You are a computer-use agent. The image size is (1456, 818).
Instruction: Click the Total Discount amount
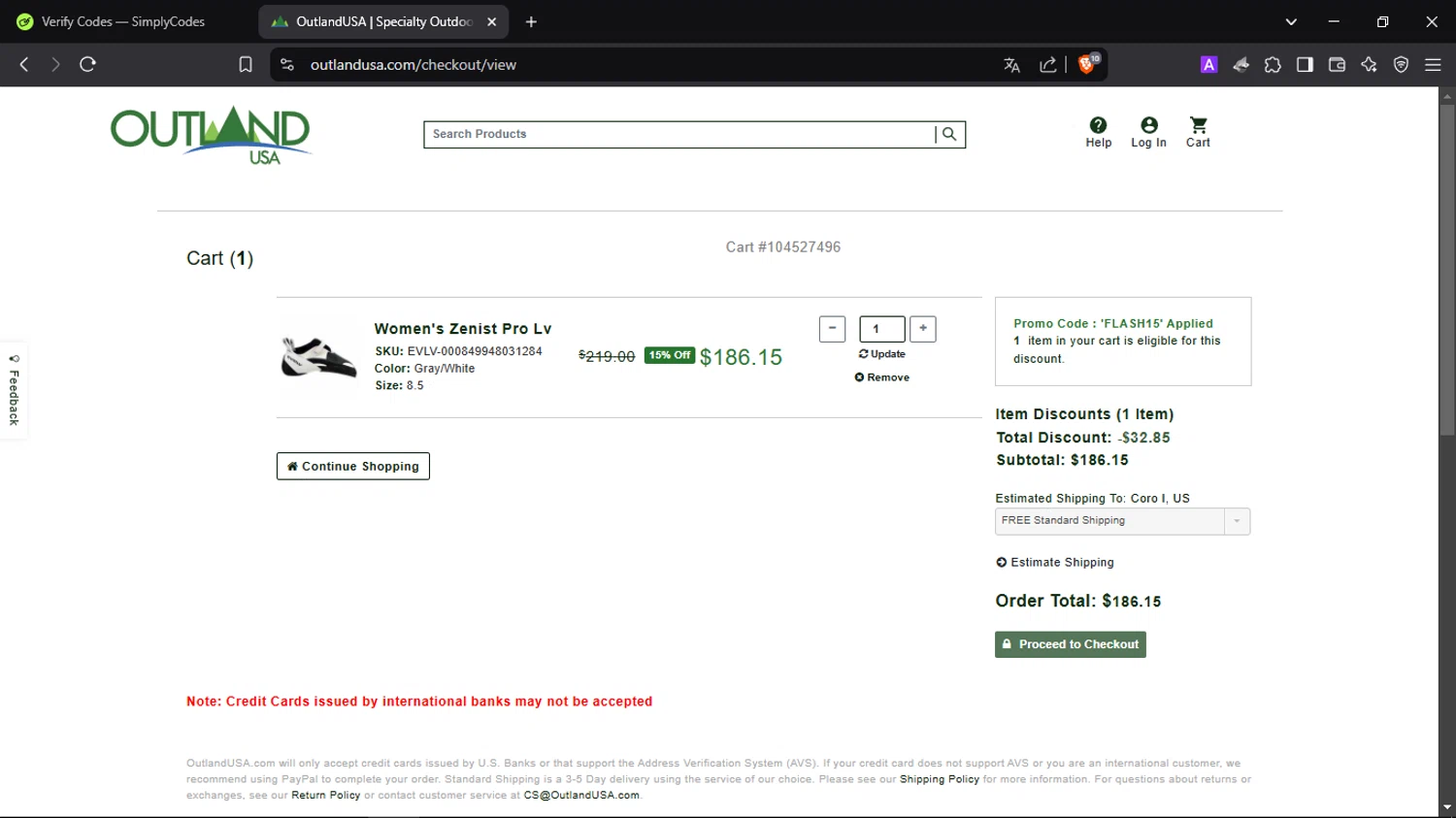1143,438
